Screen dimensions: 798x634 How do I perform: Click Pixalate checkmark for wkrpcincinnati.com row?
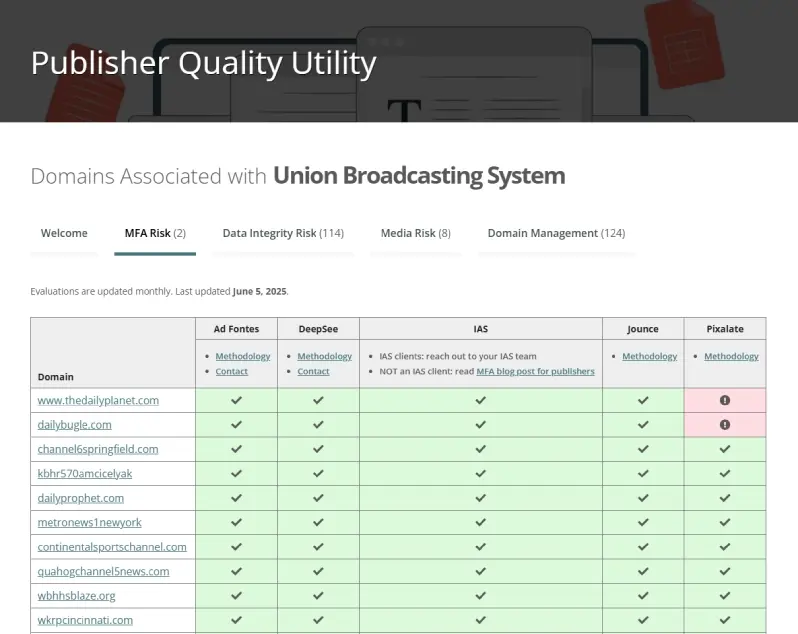coord(725,620)
